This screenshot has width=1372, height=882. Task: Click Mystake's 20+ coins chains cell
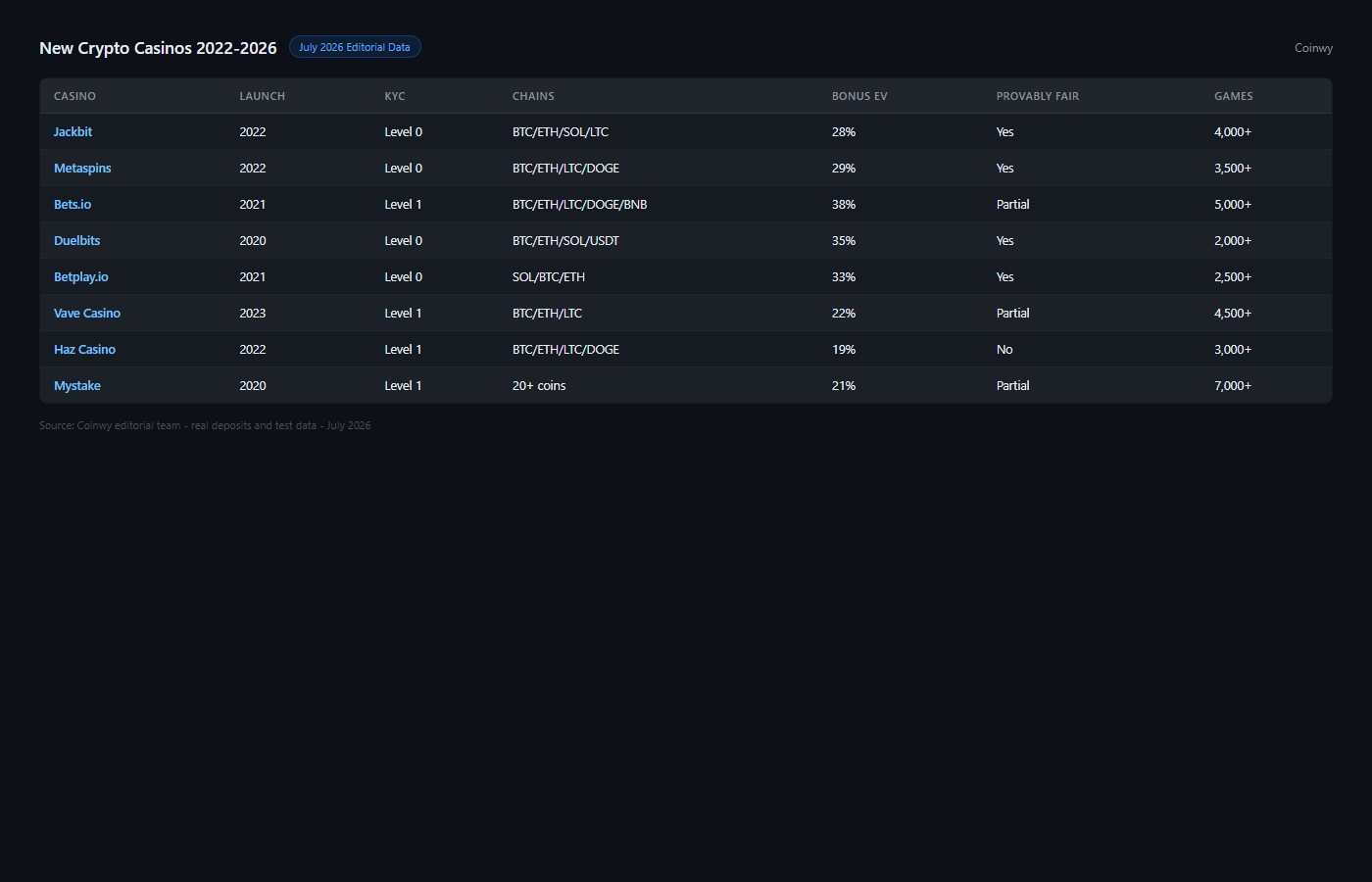[x=539, y=386]
